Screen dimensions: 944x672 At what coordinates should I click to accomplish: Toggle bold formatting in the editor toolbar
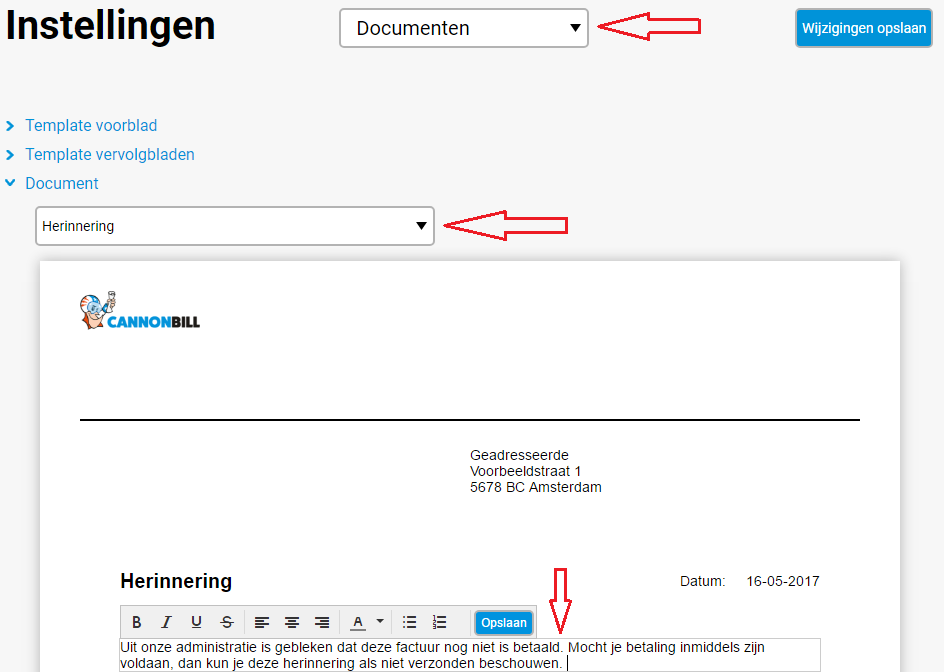tap(137, 622)
